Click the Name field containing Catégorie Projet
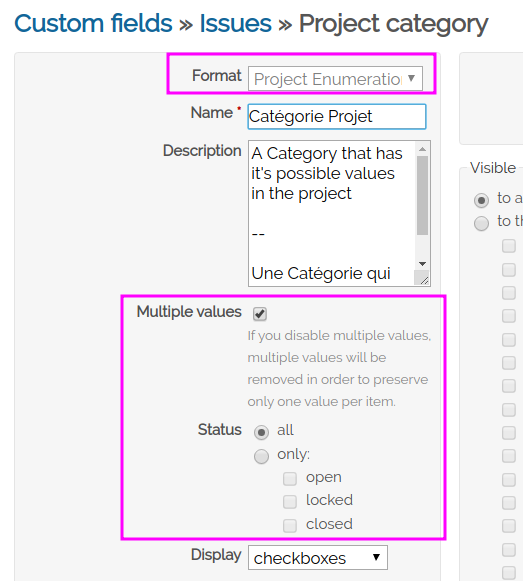The image size is (523, 581). coord(337,117)
